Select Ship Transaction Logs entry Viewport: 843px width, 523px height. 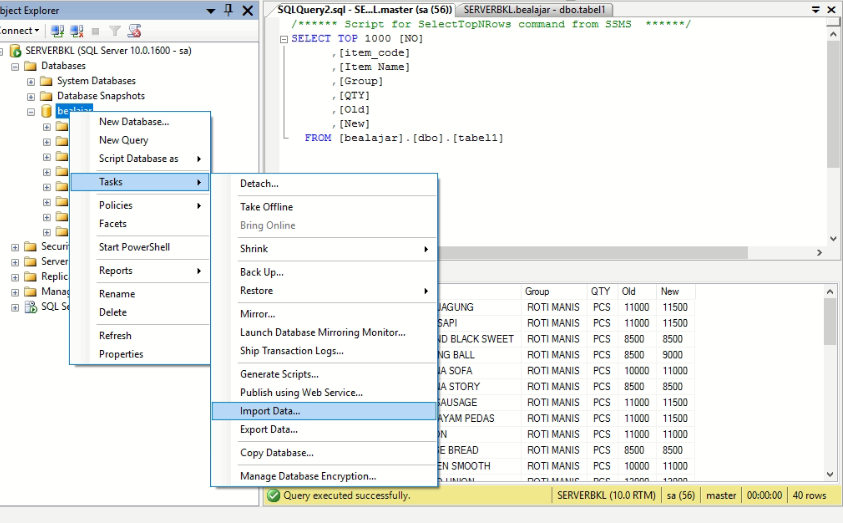pyautogui.click(x=324, y=351)
